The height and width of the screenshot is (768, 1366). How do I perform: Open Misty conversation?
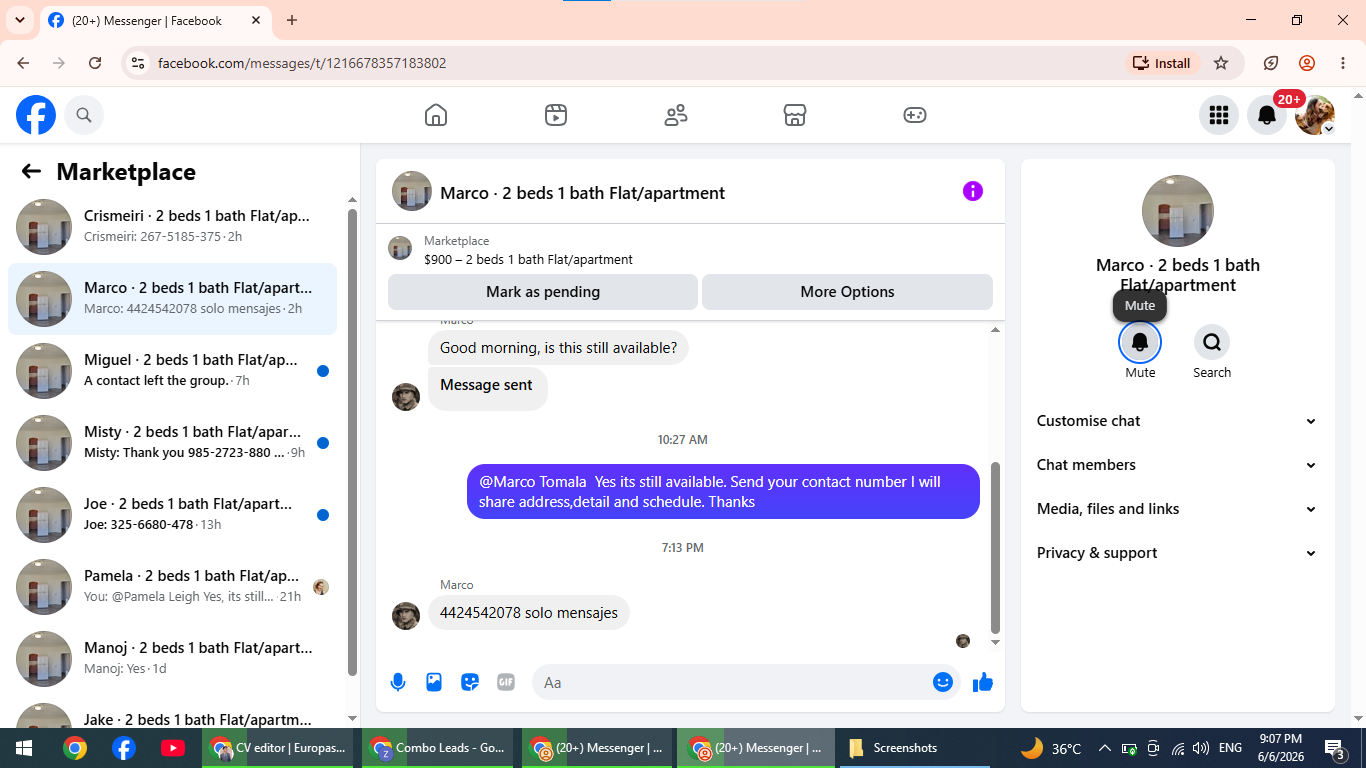[172, 443]
